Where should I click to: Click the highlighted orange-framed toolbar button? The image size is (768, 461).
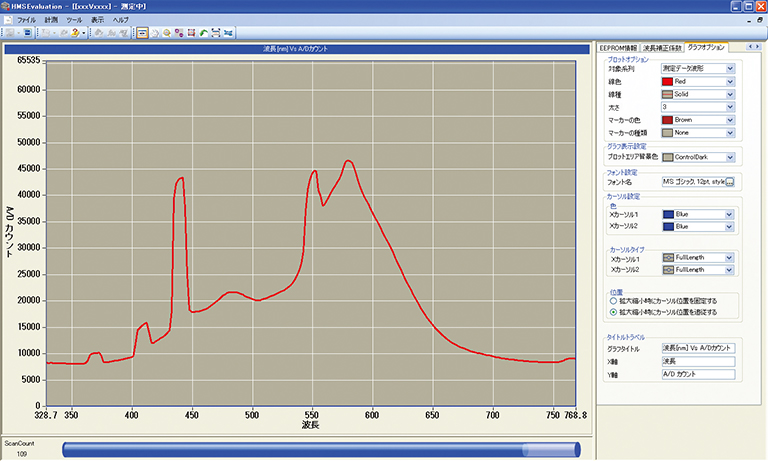coord(142,33)
